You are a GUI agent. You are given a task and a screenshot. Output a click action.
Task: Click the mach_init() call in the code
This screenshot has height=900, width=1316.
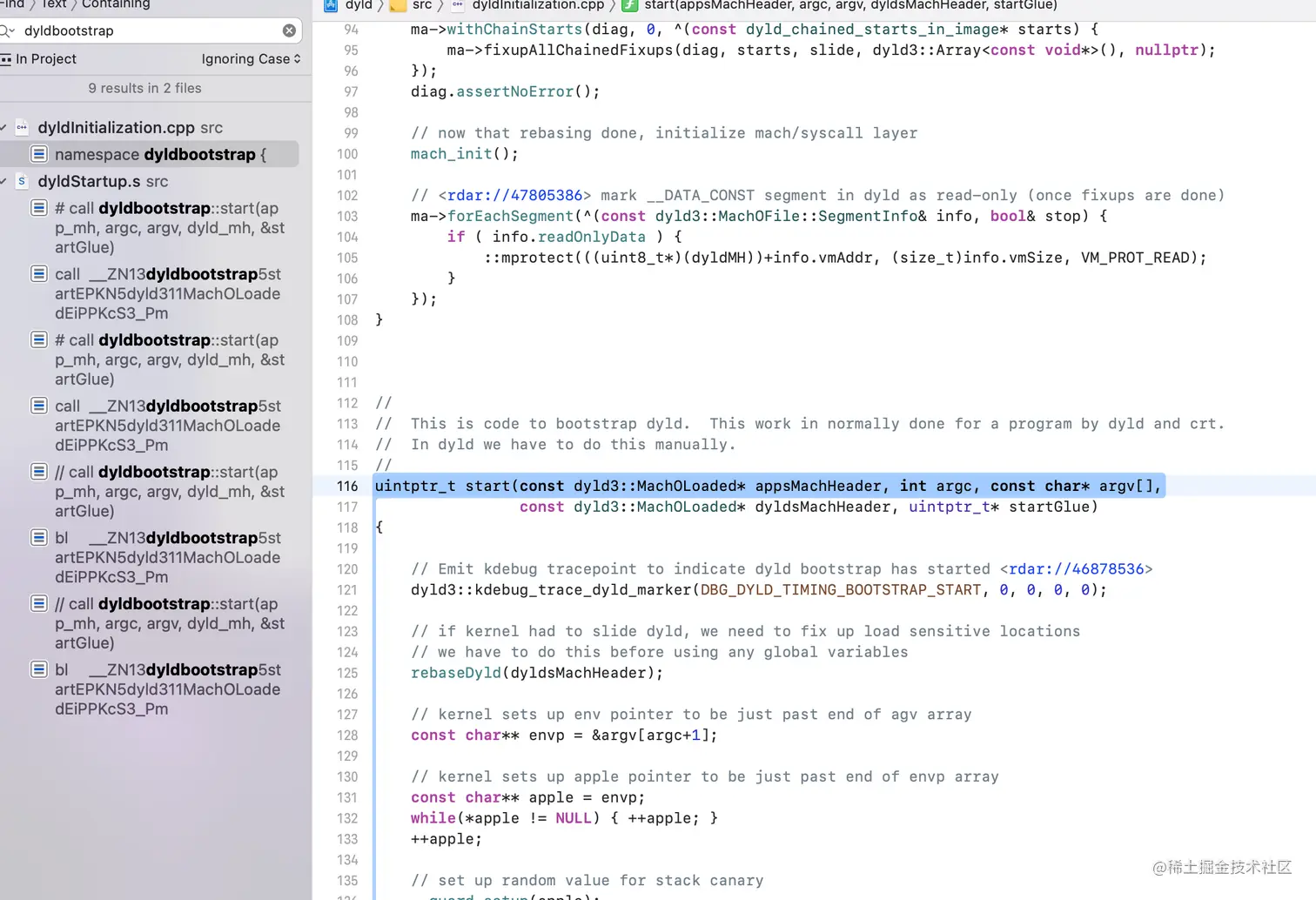click(x=465, y=154)
